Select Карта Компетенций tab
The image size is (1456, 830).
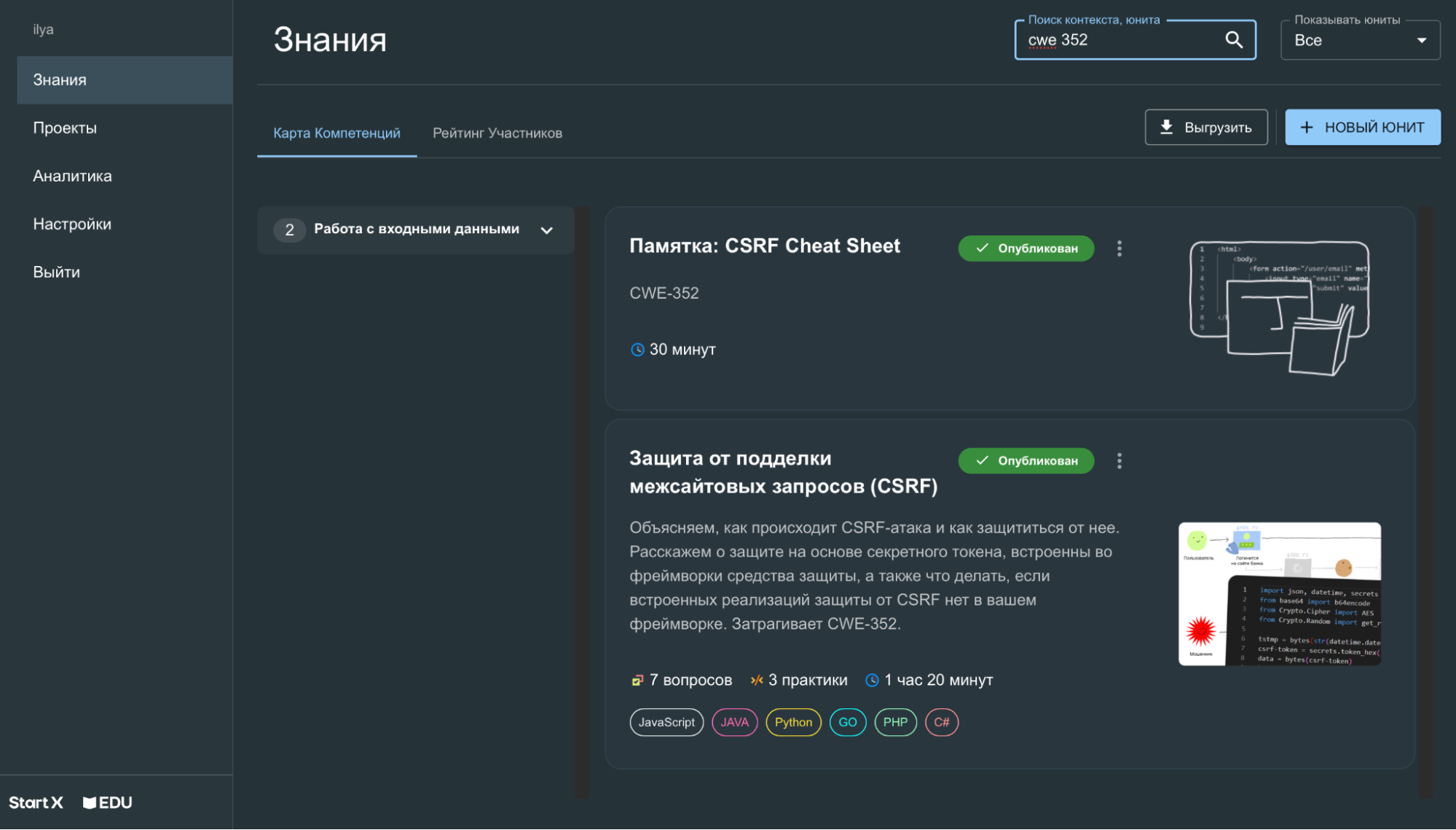(337, 133)
